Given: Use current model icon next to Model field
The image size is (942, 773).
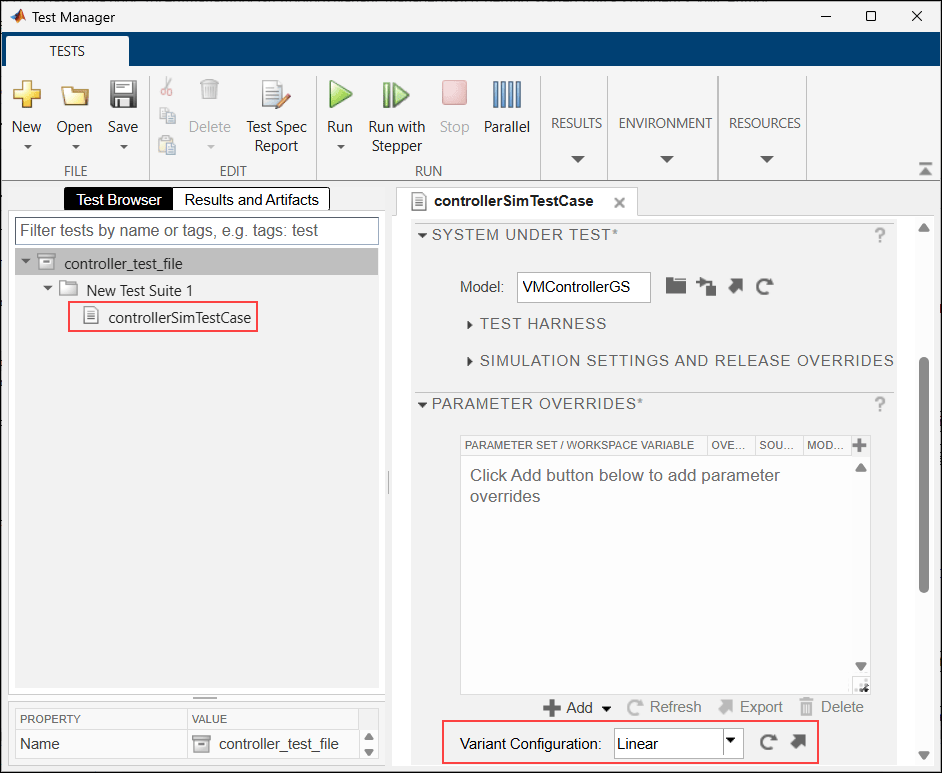Looking at the screenshot, I should click(x=706, y=286).
